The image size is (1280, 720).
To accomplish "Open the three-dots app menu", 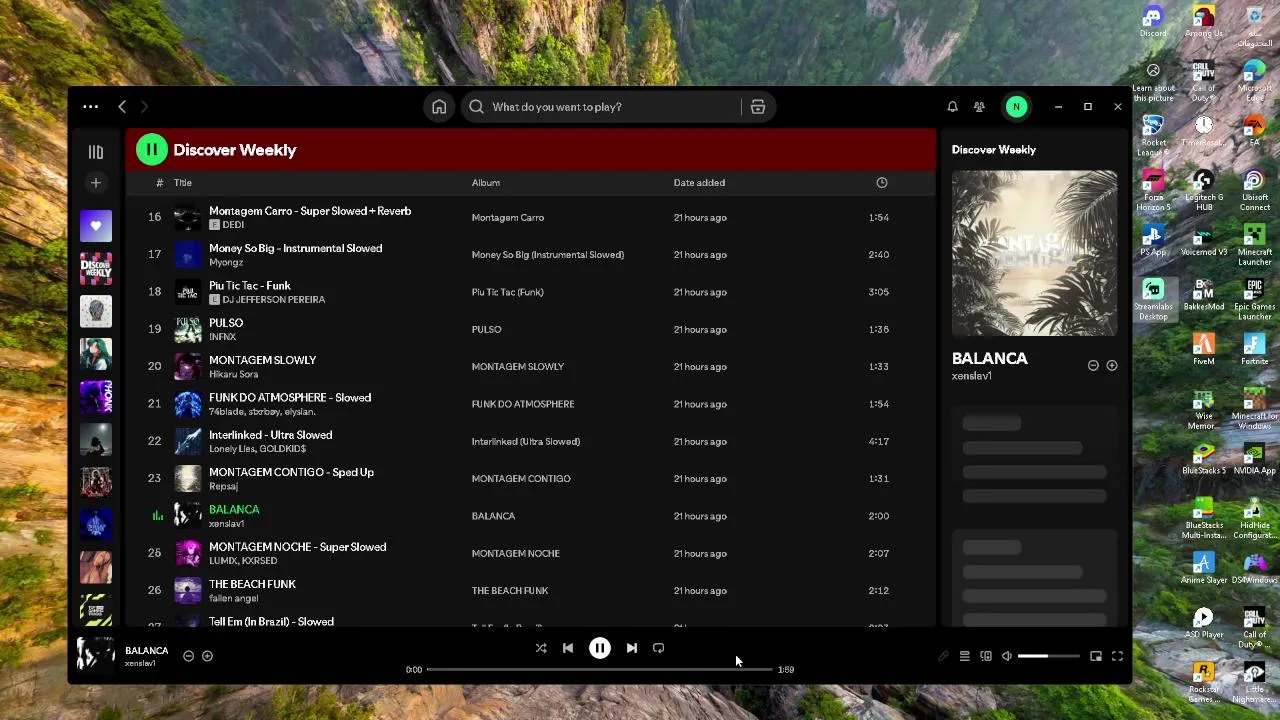I will pyautogui.click(x=90, y=107).
